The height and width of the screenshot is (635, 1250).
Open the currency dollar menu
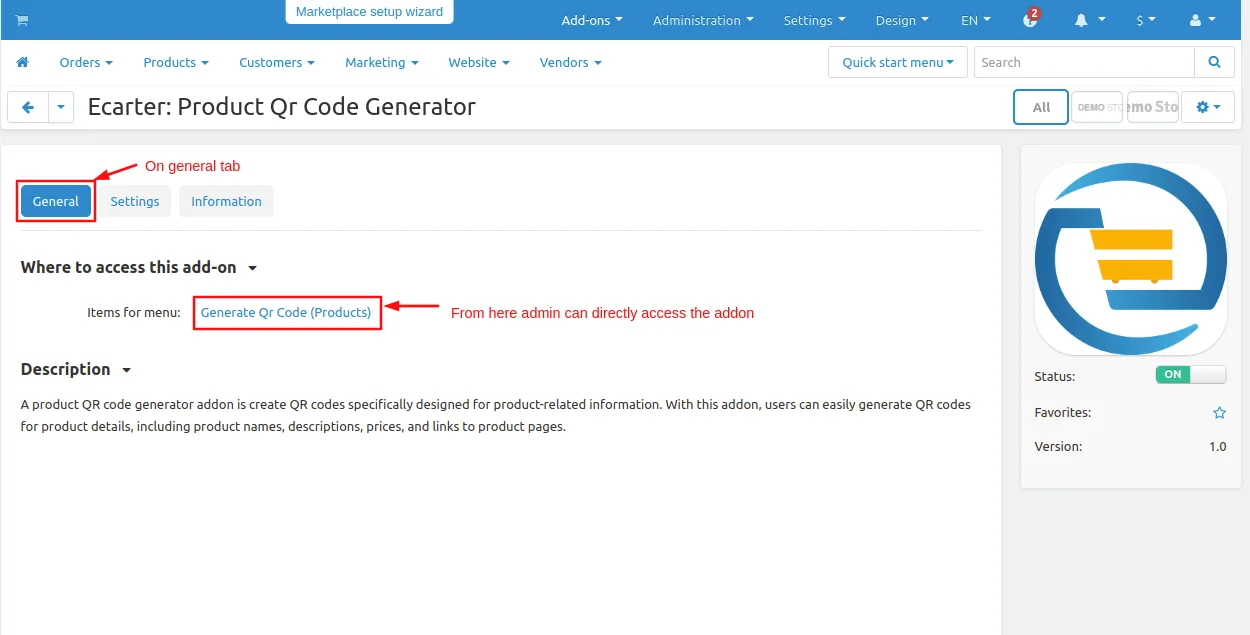[1145, 20]
